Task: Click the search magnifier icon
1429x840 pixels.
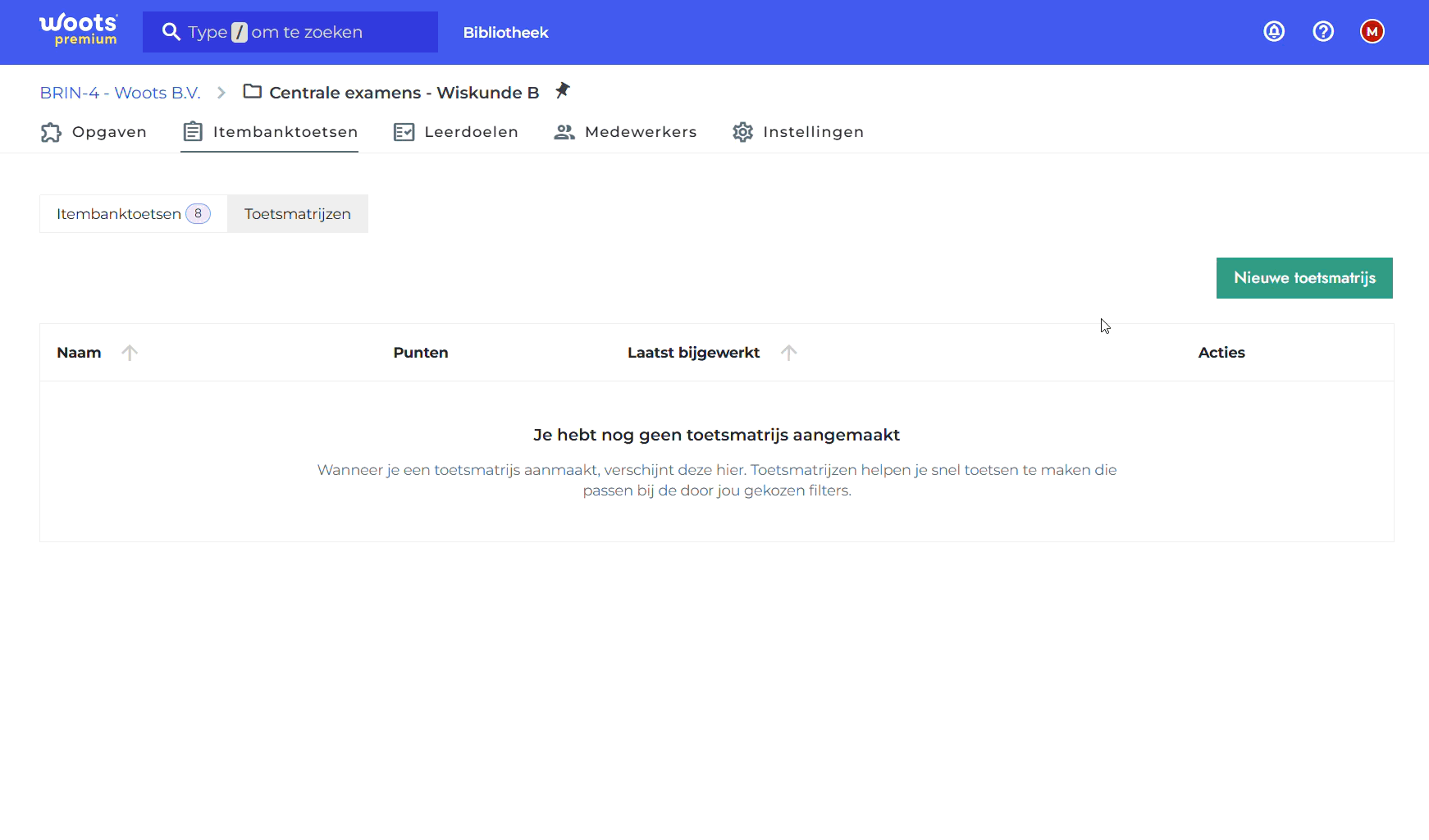Action: pyautogui.click(x=171, y=32)
